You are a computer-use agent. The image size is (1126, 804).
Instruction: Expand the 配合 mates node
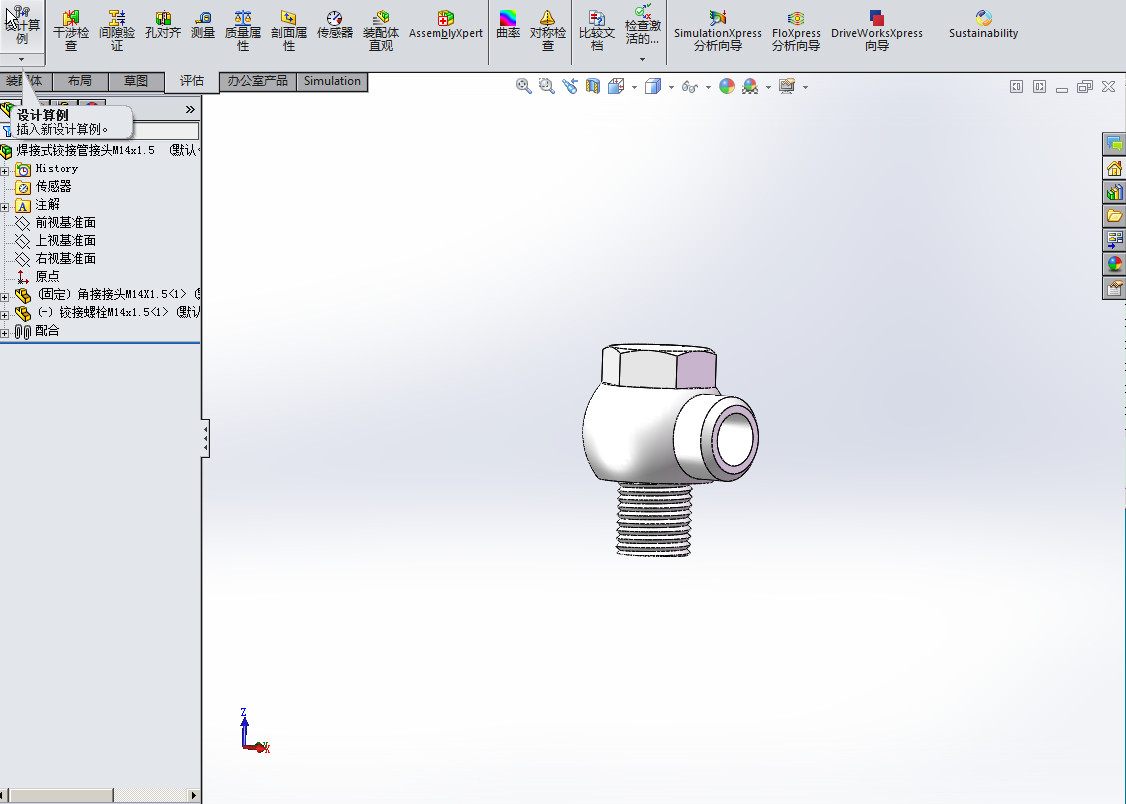click(x=4, y=333)
